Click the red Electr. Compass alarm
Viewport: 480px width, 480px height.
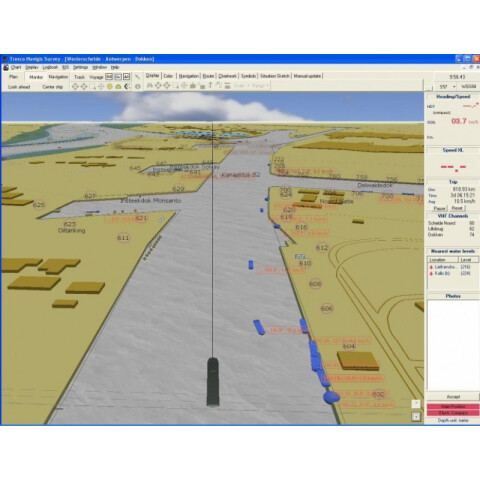[453, 413]
